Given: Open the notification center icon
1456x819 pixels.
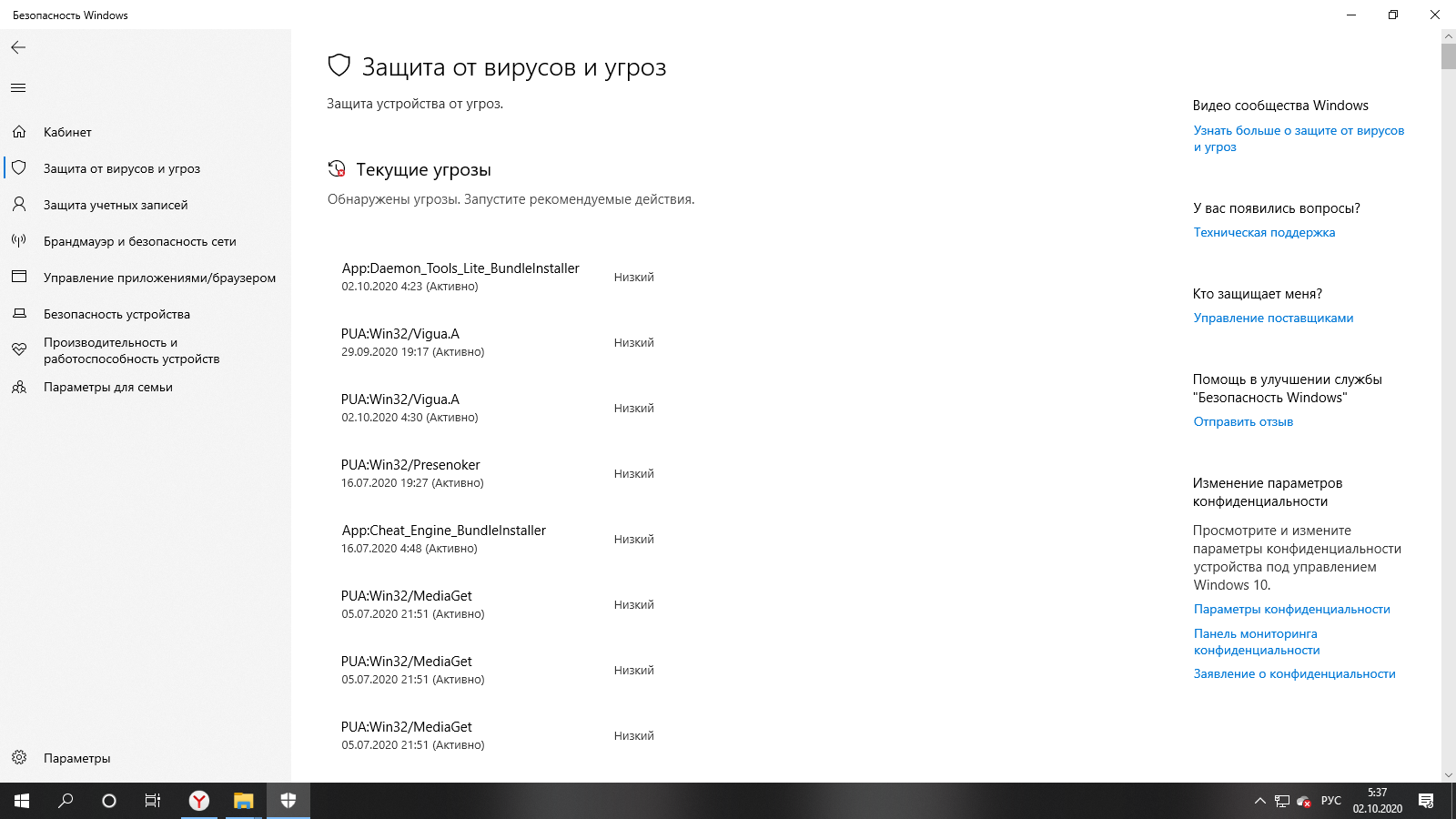Looking at the screenshot, I should (x=1426, y=801).
